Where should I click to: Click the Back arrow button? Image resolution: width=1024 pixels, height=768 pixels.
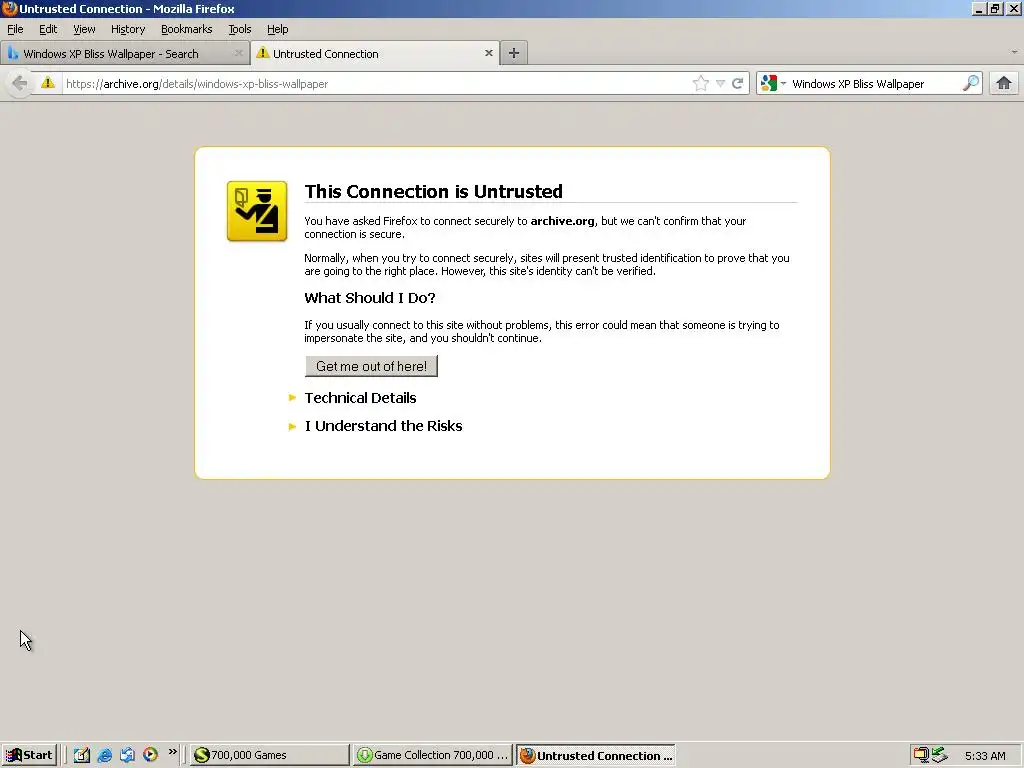click(x=20, y=84)
